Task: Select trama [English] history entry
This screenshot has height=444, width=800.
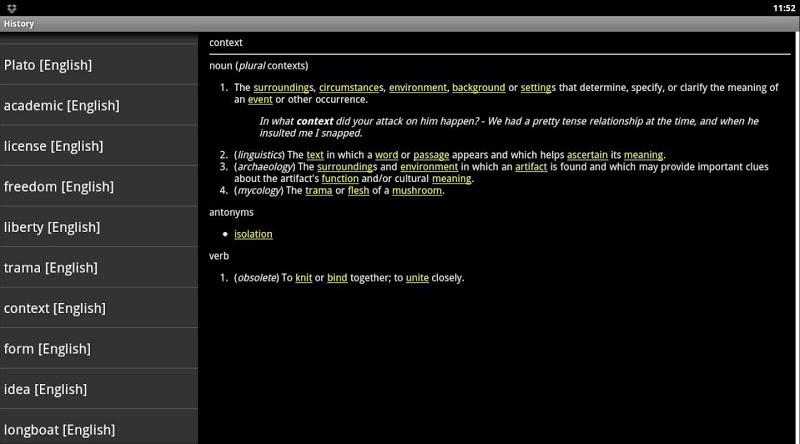Action: pyautogui.click(x=50, y=268)
